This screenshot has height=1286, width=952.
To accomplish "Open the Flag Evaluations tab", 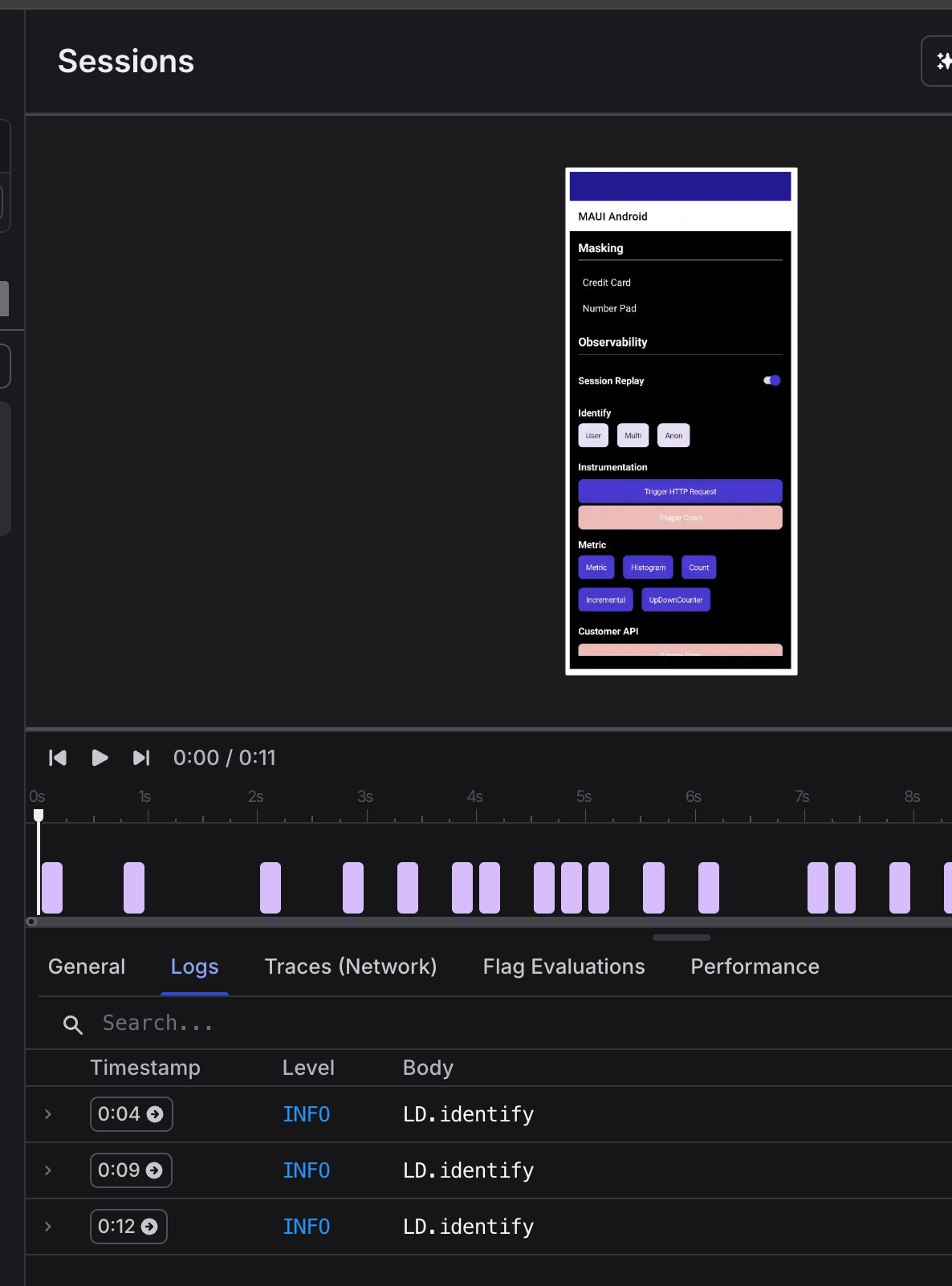I will pos(563,967).
